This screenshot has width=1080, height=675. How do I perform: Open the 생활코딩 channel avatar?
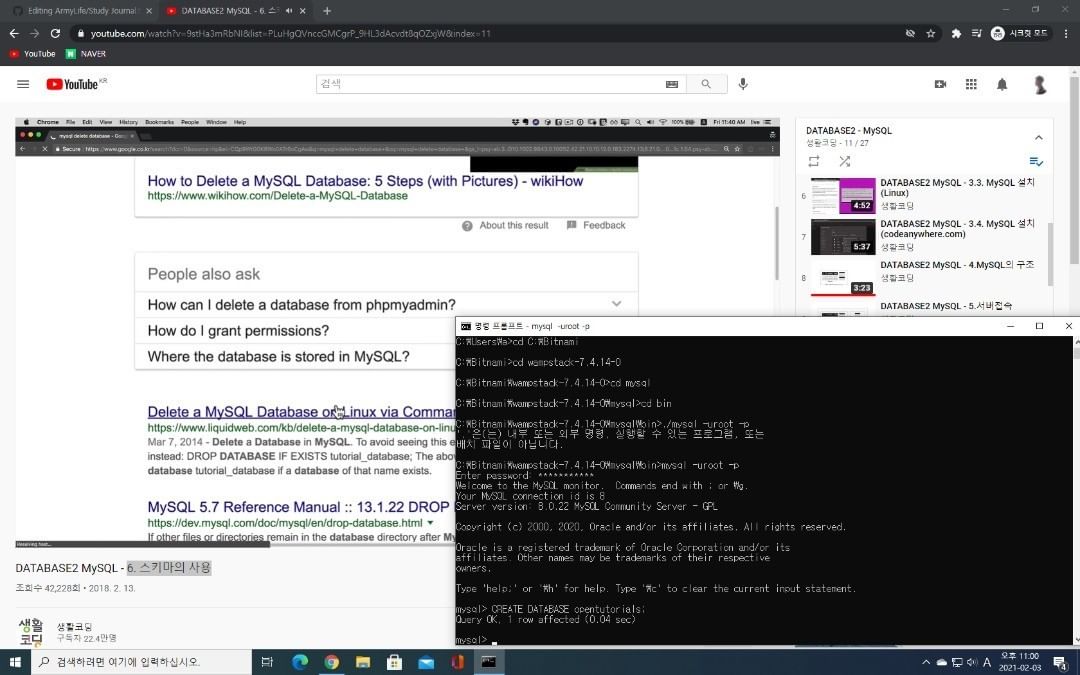click(31, 632)
